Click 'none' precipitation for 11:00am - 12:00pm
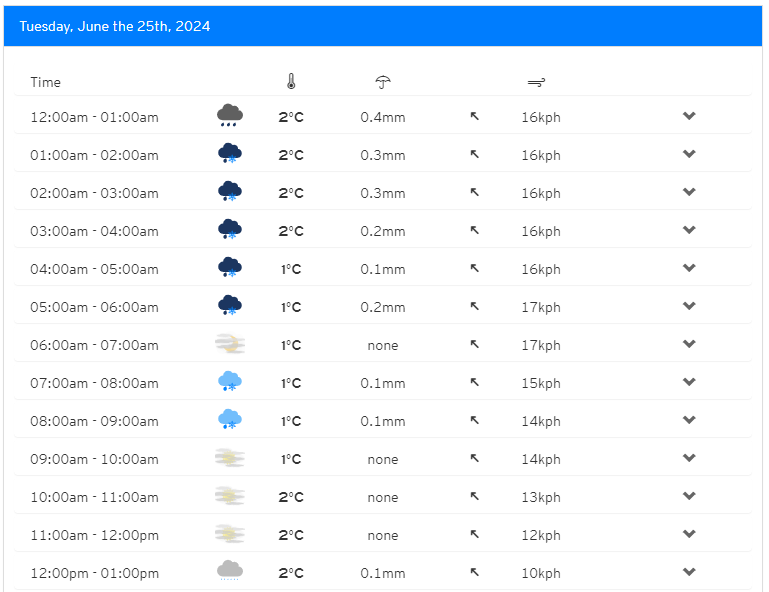The image size is (769, 592). tap(383, 535)
